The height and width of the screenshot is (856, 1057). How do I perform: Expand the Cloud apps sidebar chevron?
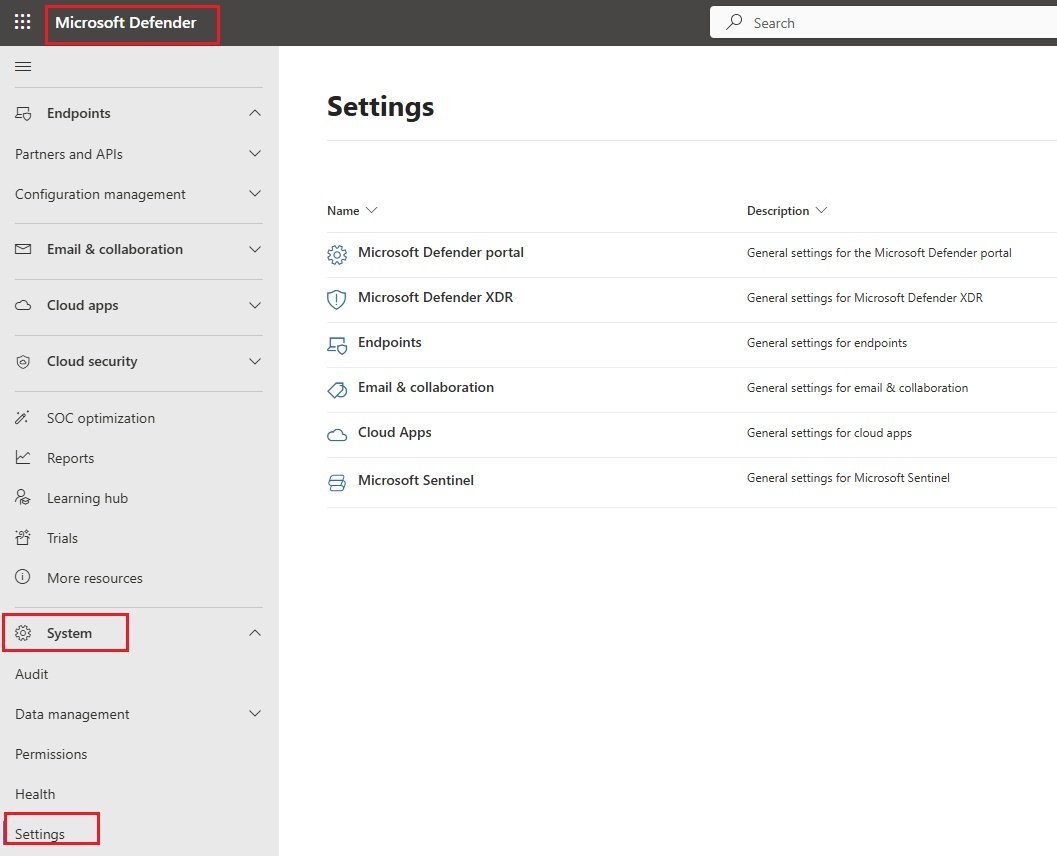tap(255, 305)
